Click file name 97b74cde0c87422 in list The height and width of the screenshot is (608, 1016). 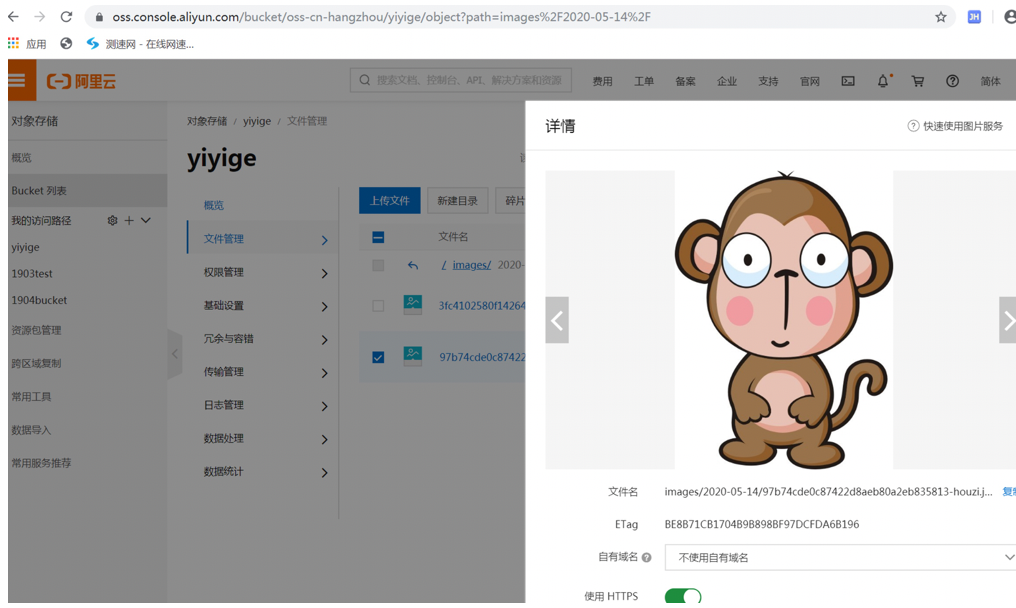tap(482, 357)
